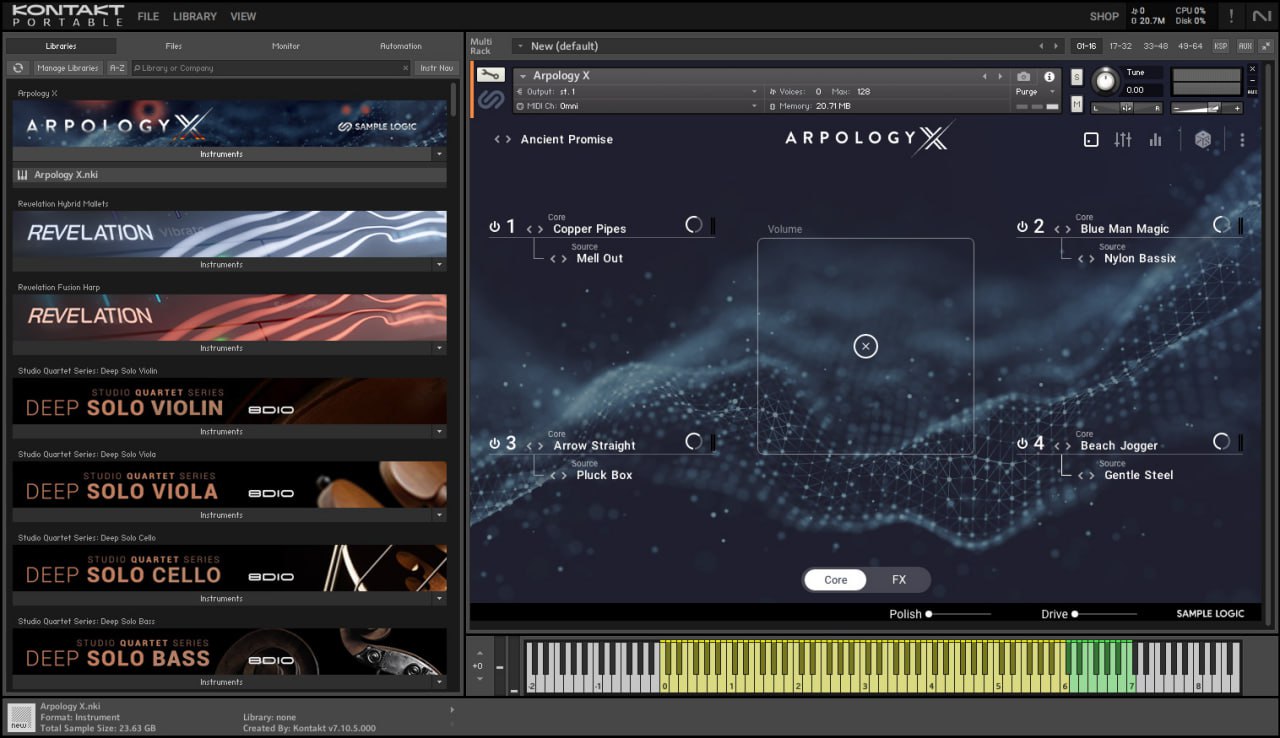Click the refresh libraries icon
This screenshot has width=1280, height=738.
(18, 68)
